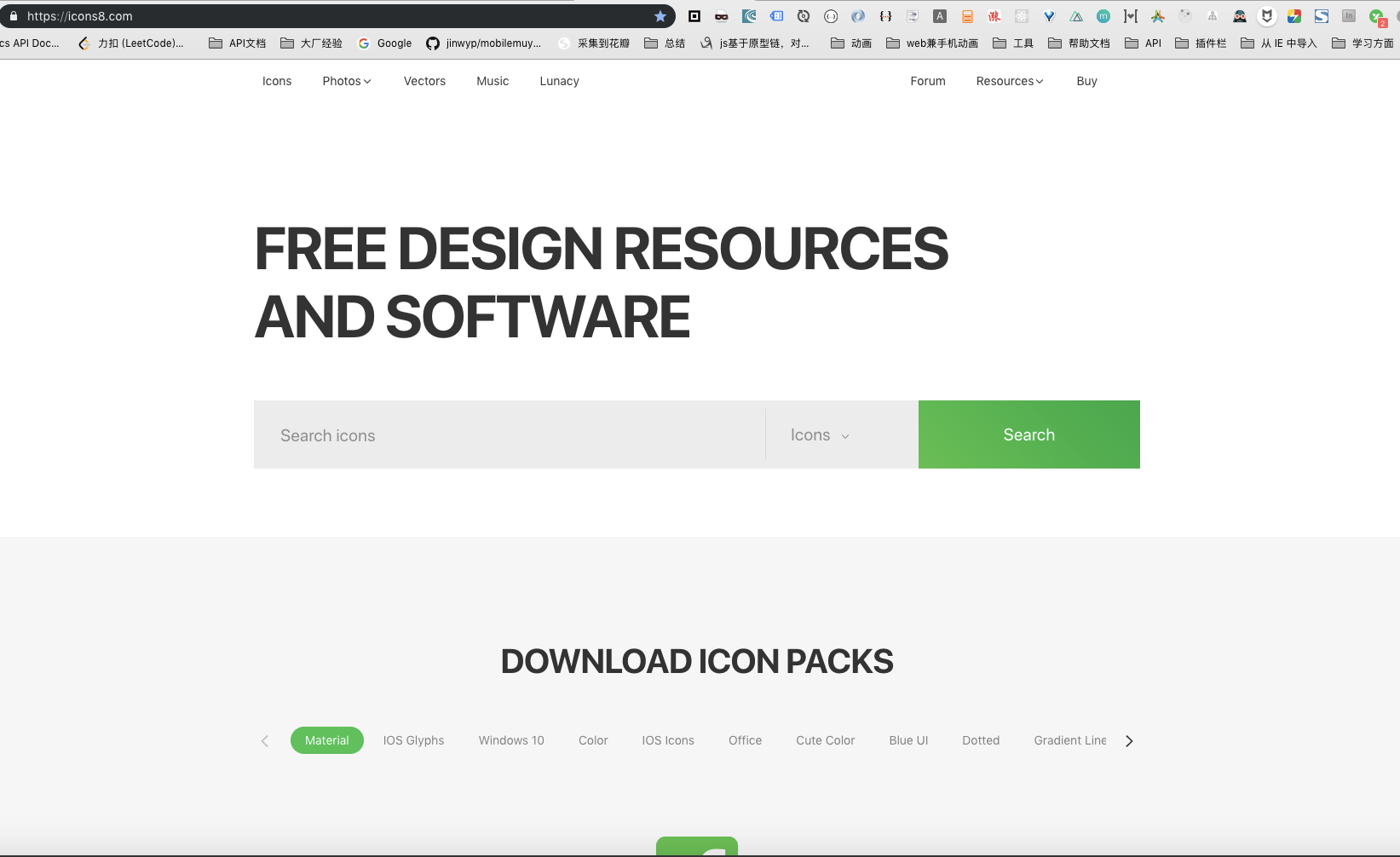Open the Vue.js devtools extension icon
This screenshot has width=1400, height=857.
click(1049, 16)
